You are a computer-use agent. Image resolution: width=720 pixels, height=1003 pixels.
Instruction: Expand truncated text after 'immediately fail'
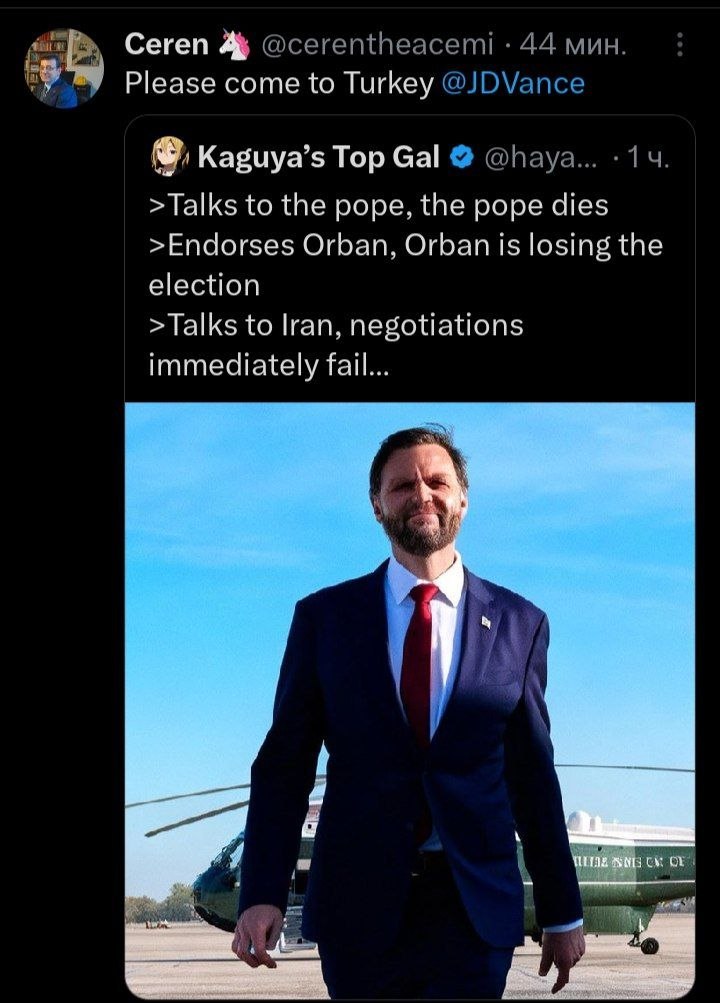click(376, 366)
